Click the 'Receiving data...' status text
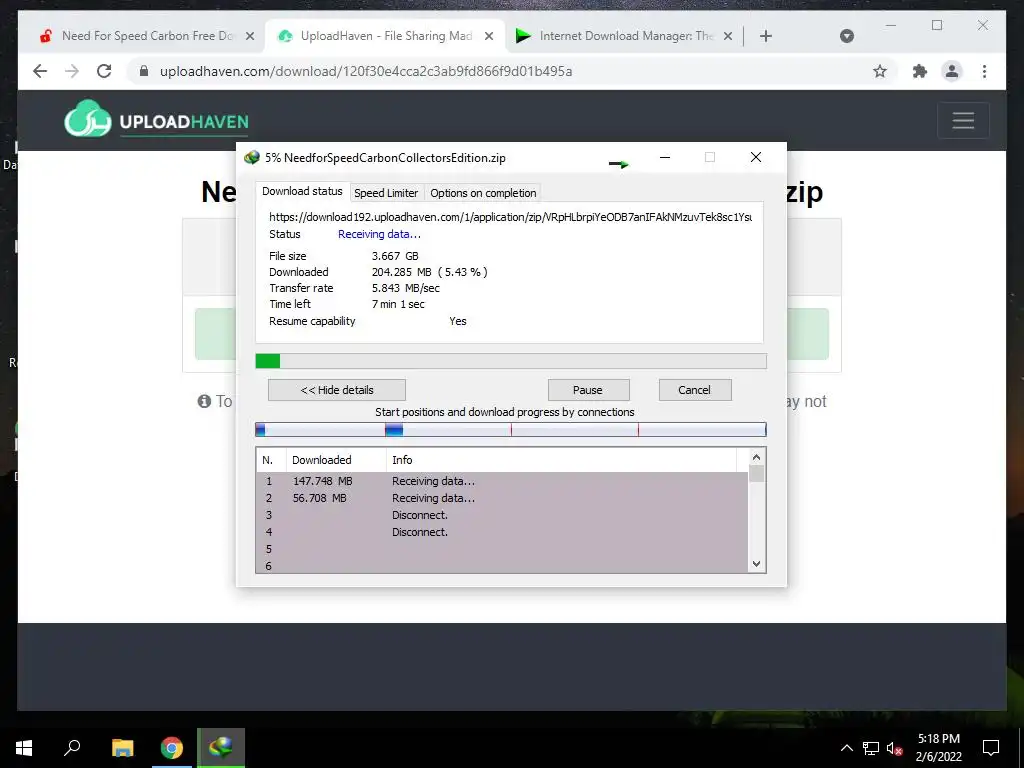 coord(379,234)
